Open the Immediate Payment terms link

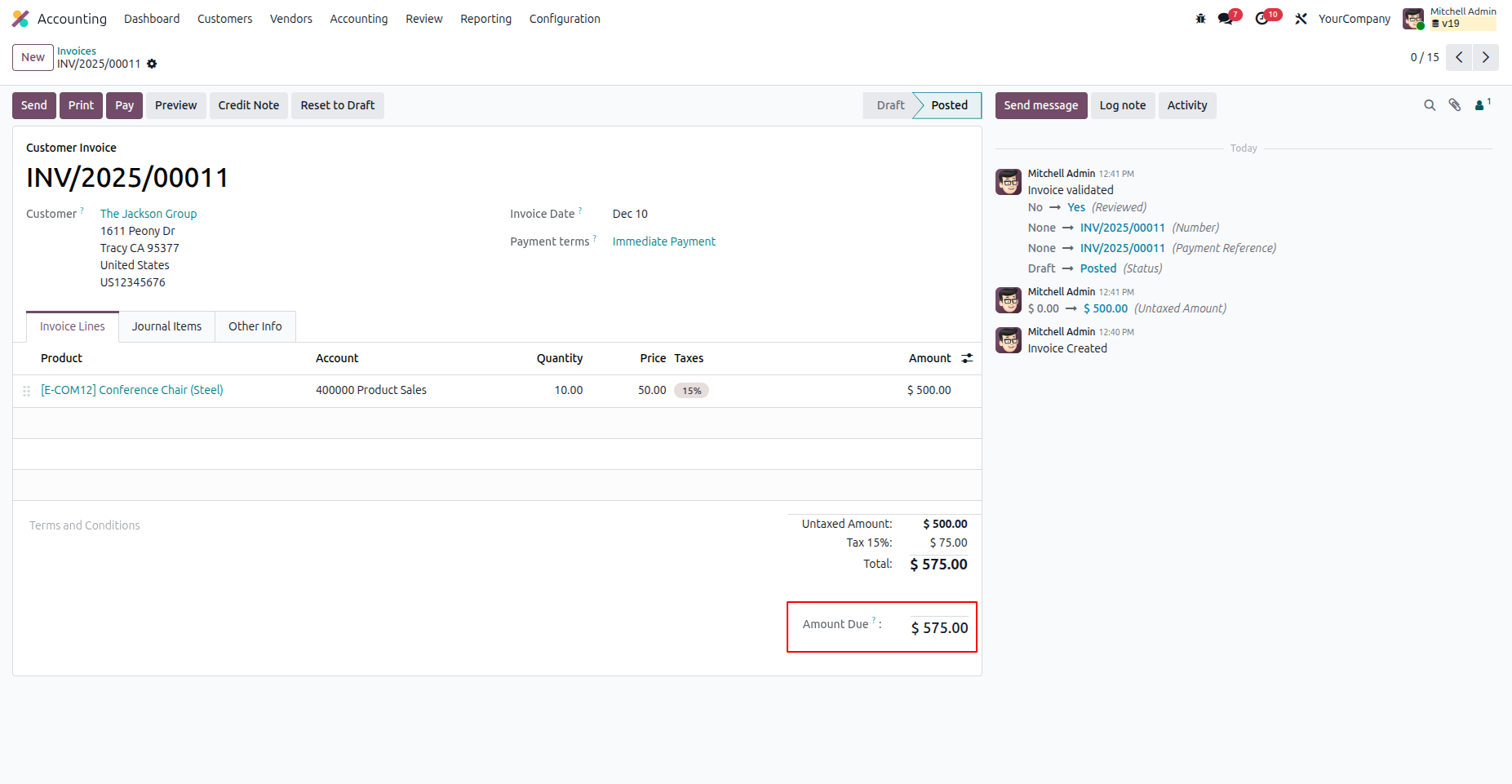pyautogui.click(x=664, y=241)
